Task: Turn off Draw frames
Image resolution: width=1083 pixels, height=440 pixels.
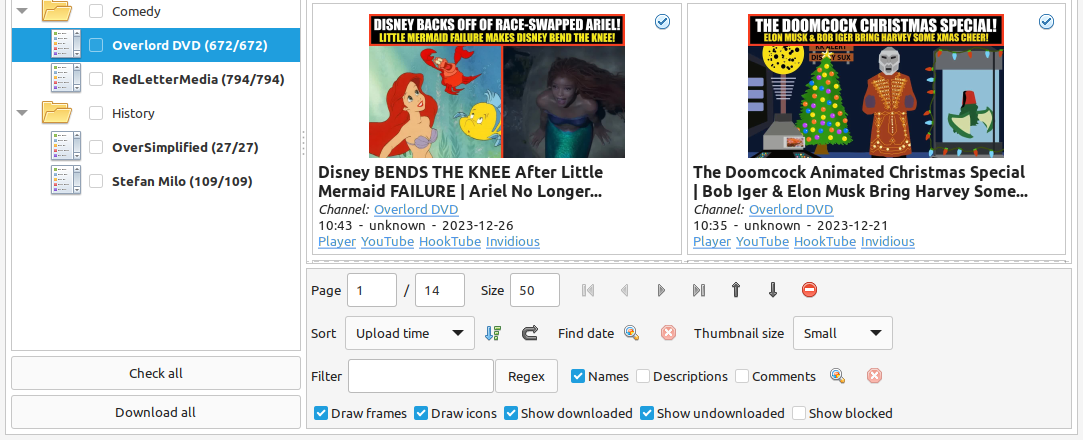Action: click(320, 413)
